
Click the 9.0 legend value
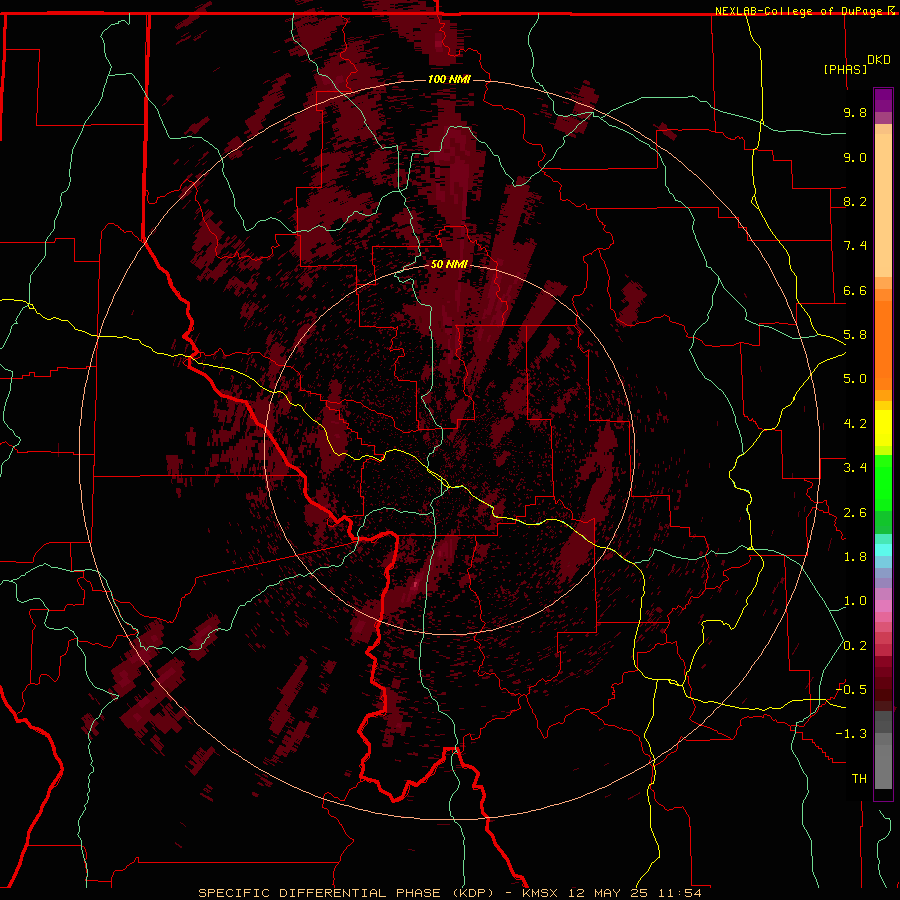[855, 157]
